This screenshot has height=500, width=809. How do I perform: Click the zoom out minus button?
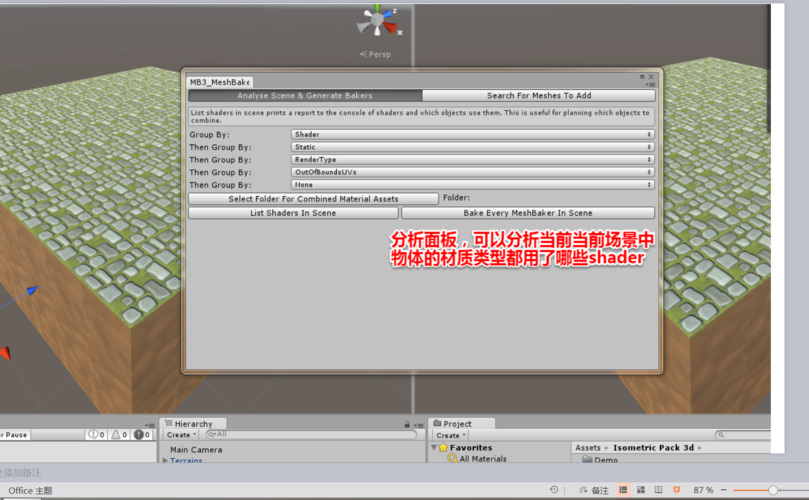(723, 490)
